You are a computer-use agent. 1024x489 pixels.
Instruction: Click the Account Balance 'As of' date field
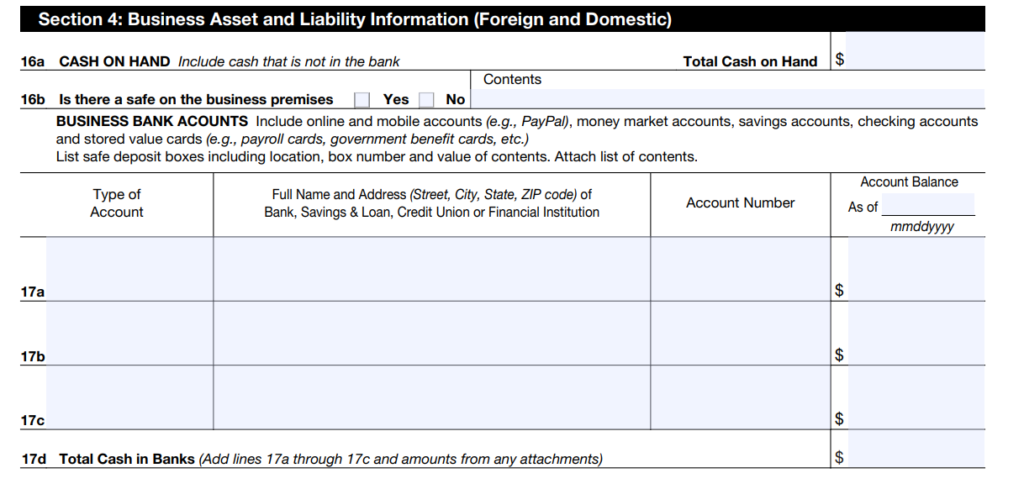tap(927, 206)
